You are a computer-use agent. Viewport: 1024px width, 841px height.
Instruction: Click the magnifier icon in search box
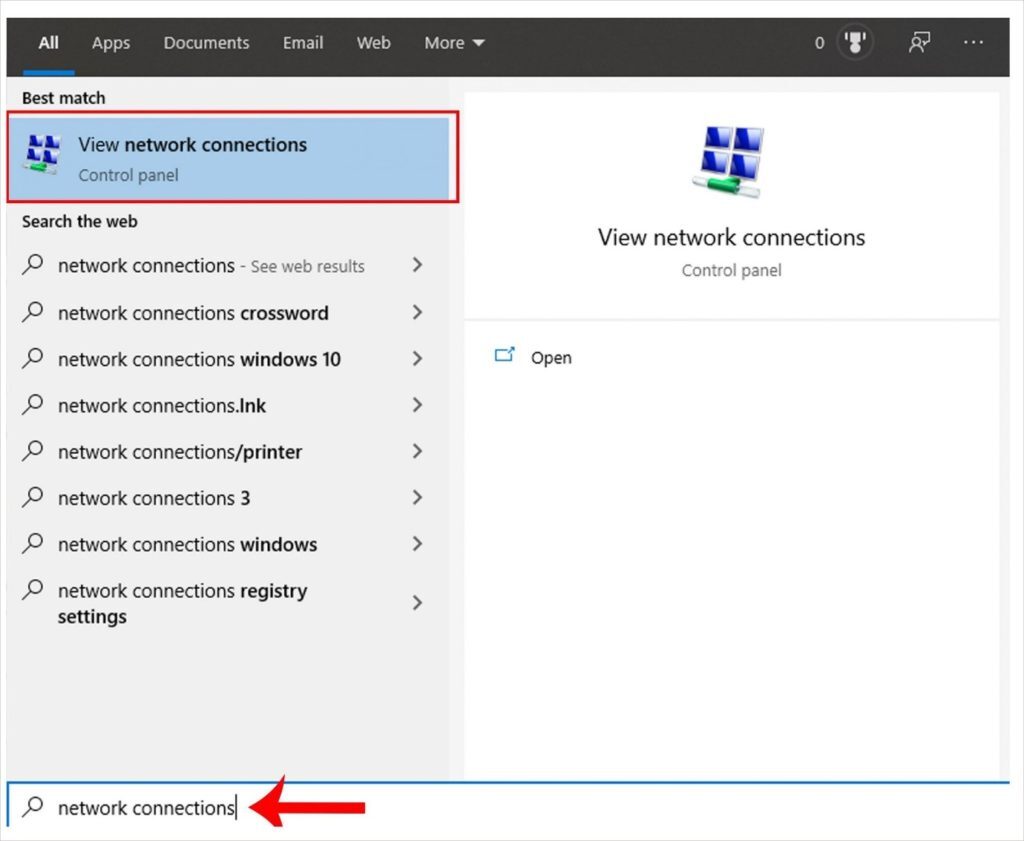(33, 806)
